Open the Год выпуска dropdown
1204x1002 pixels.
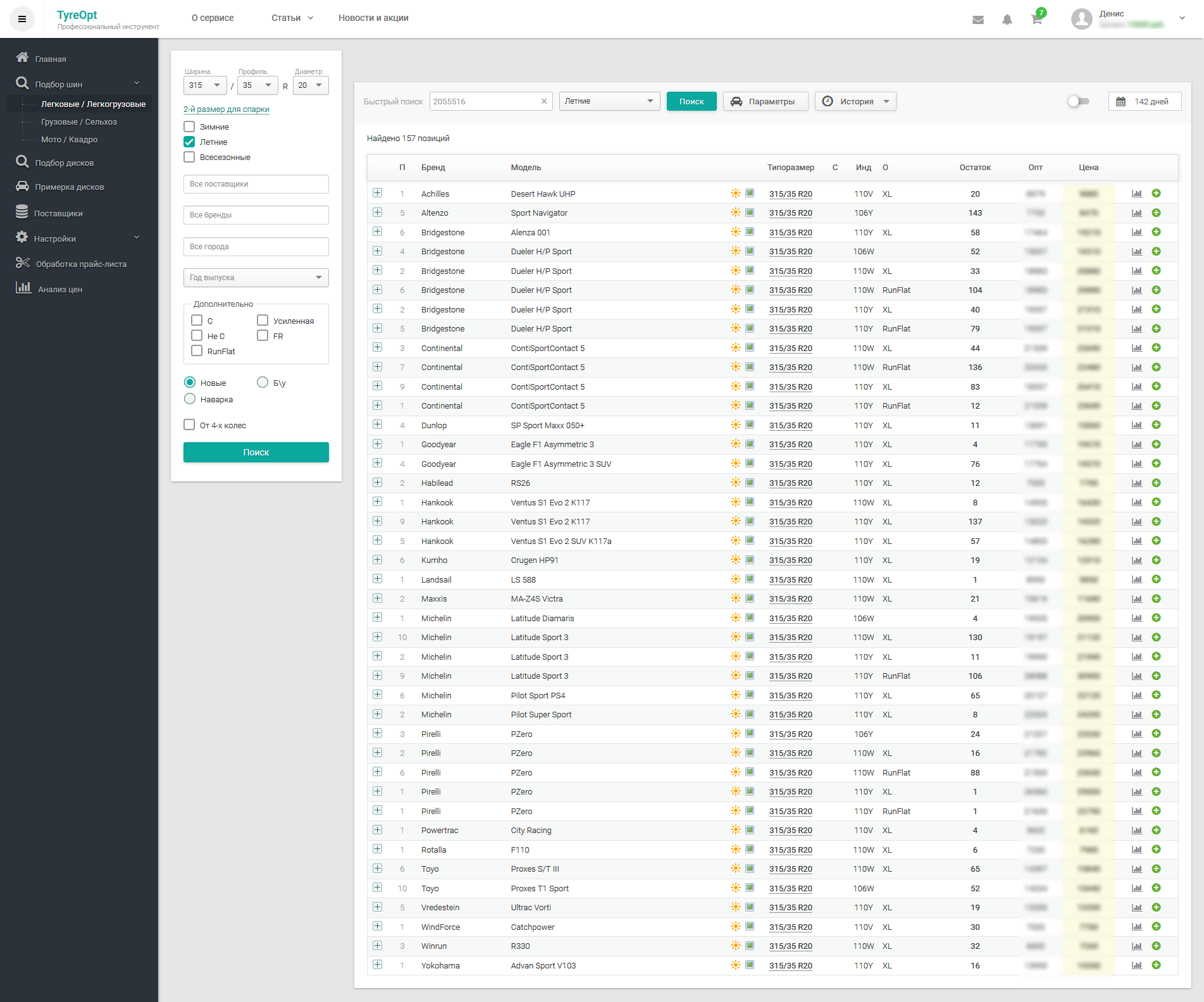click(256, 278)
